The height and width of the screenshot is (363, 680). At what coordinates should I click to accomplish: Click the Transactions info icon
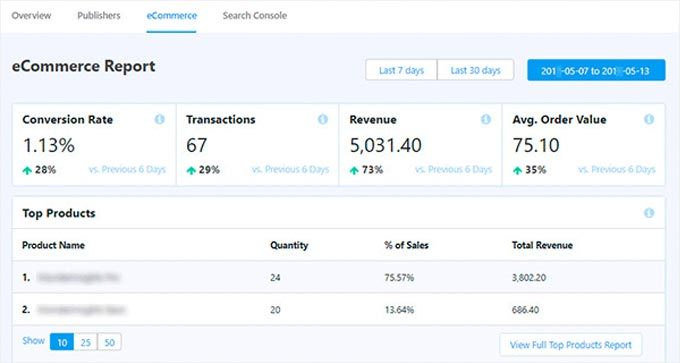point(323,119)
